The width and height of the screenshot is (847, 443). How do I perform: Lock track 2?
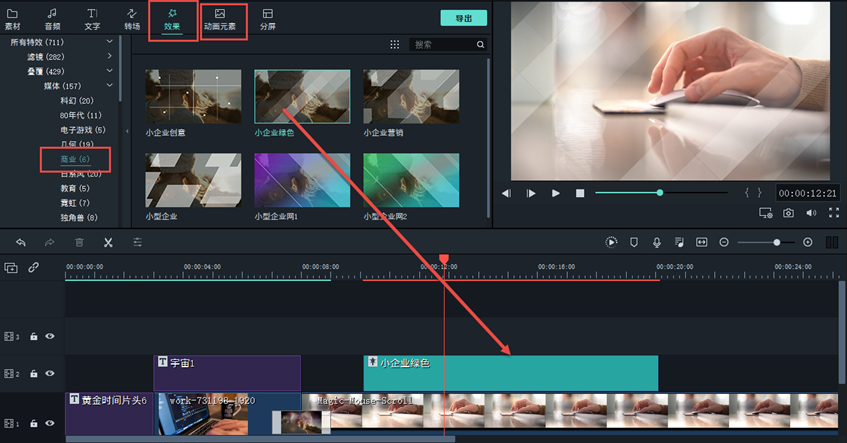(33, 374)
